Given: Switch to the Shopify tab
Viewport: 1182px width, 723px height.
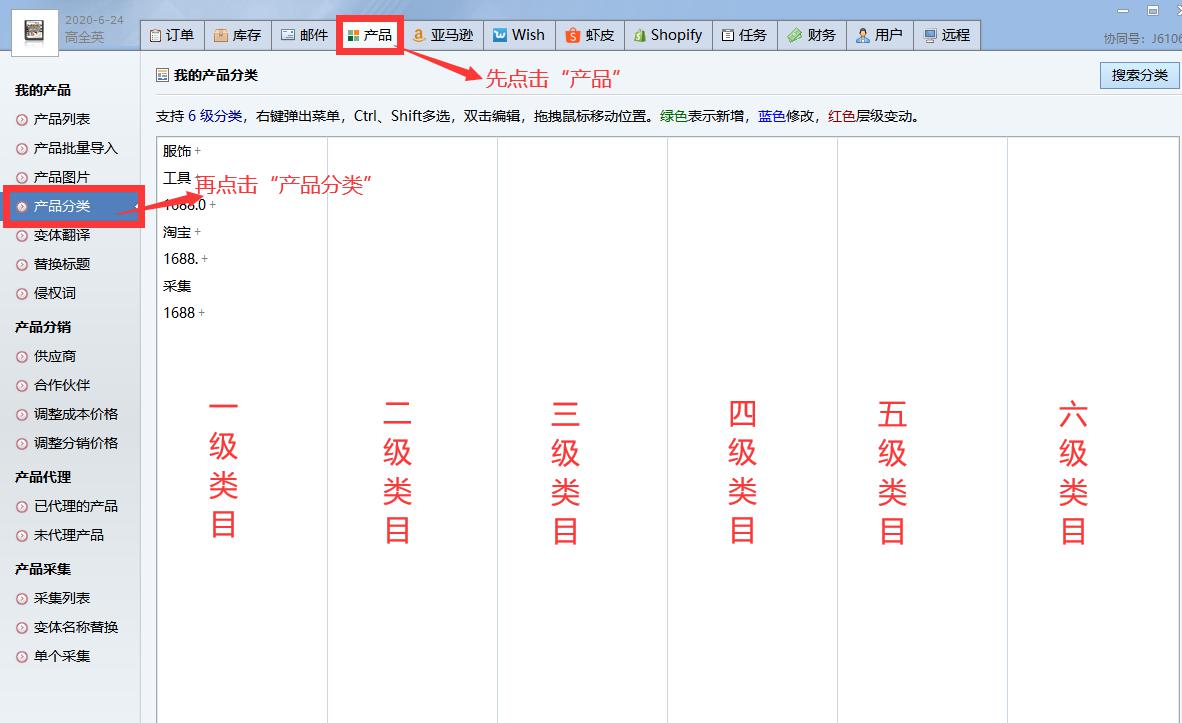Looking at the screenshot, I should point(667,35).
